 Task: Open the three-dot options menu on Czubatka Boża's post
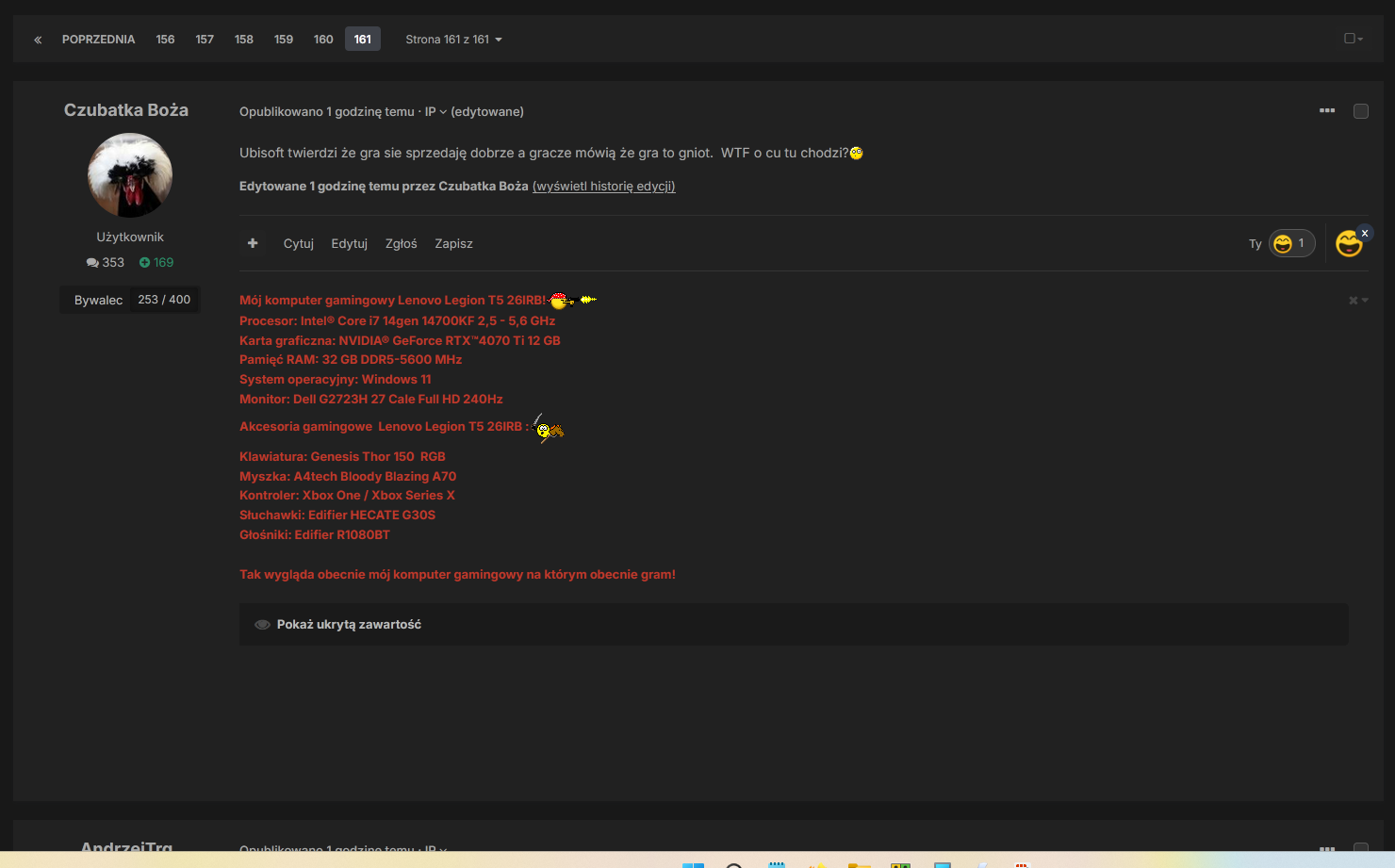click(x=1327, y=111)
